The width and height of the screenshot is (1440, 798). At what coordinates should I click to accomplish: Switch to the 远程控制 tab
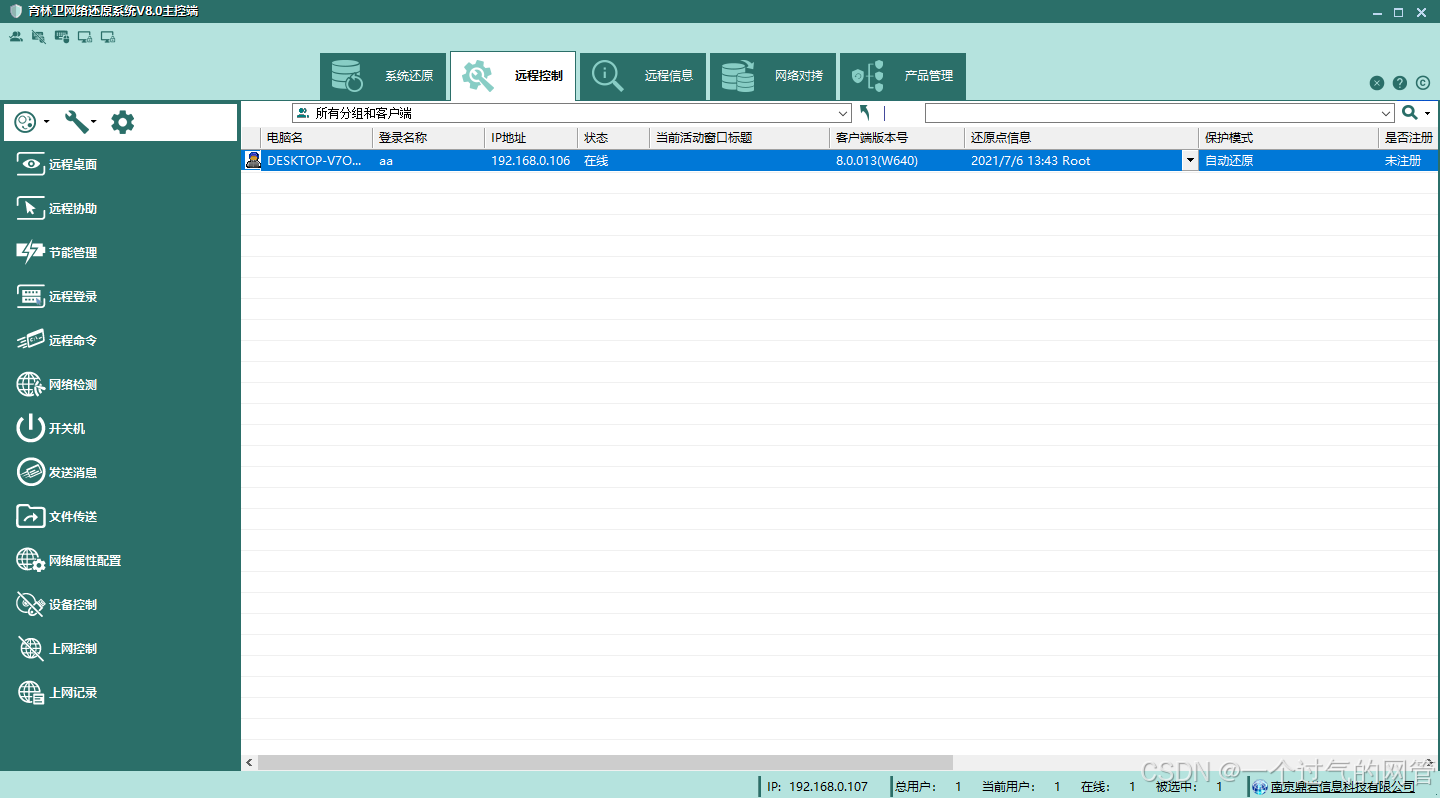(513, 76)
